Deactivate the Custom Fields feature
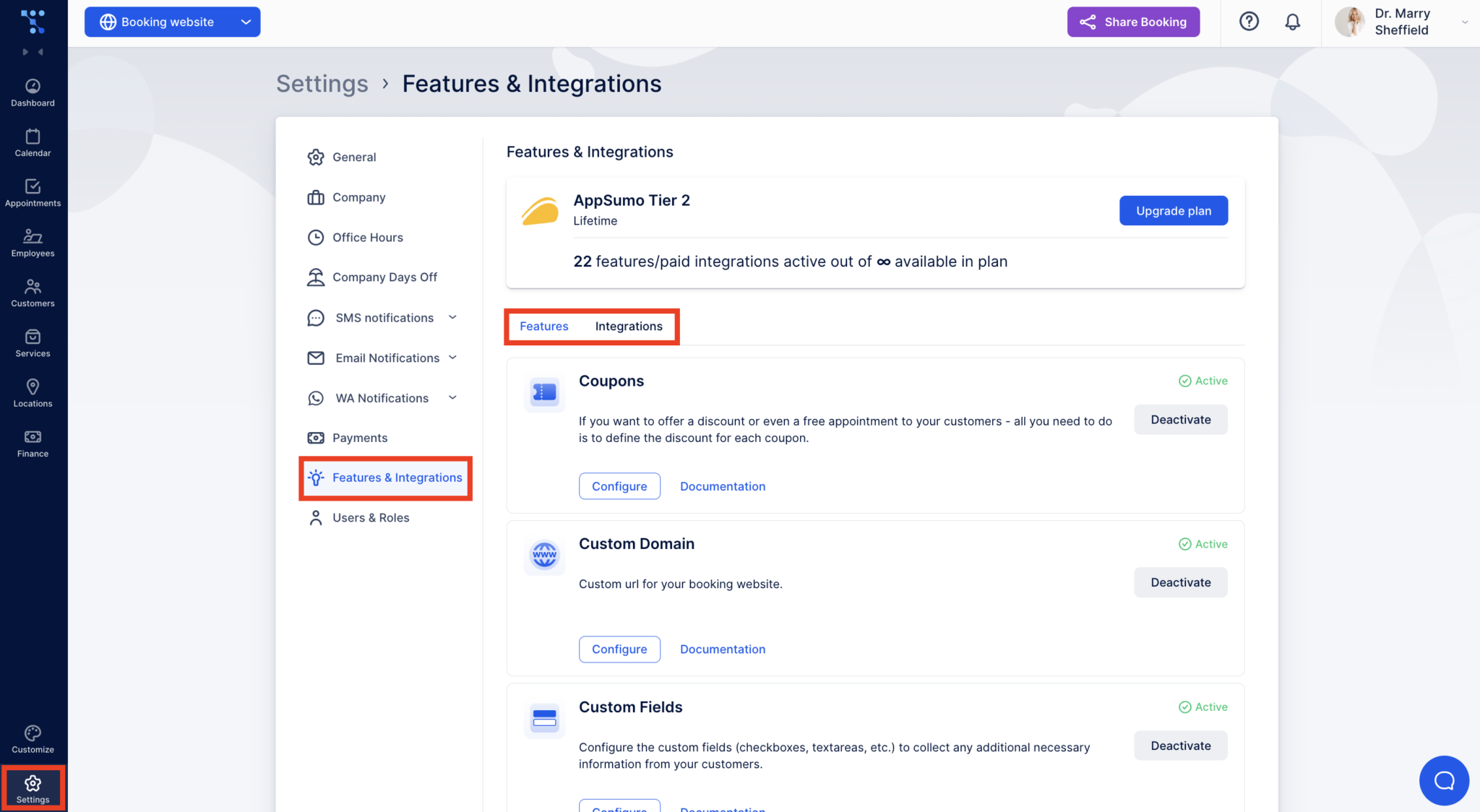The image size is (1480, 812). [1179, 745]
